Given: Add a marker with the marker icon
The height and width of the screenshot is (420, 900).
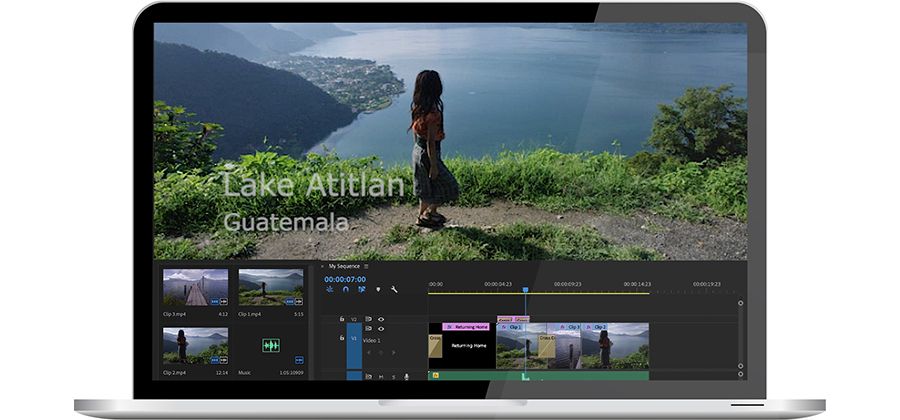Looking at the screenshot, I should pos(378,289).
